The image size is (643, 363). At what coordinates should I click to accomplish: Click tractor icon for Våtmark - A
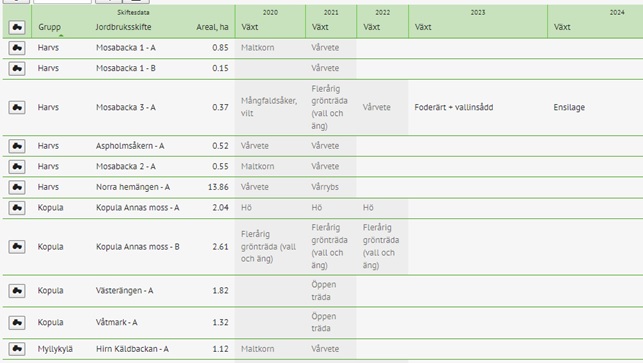click(x=17, y=322)
